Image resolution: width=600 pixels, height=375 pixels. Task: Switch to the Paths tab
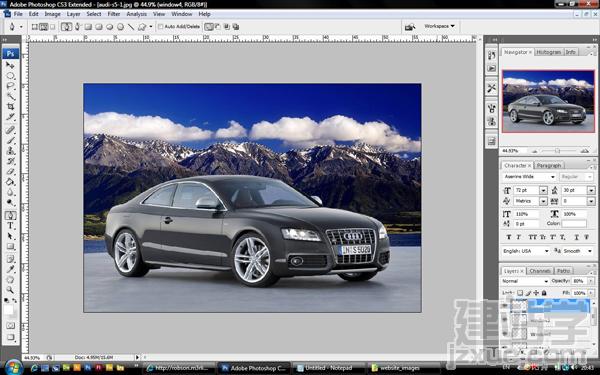pyautogui.click(x=563, y=271)
